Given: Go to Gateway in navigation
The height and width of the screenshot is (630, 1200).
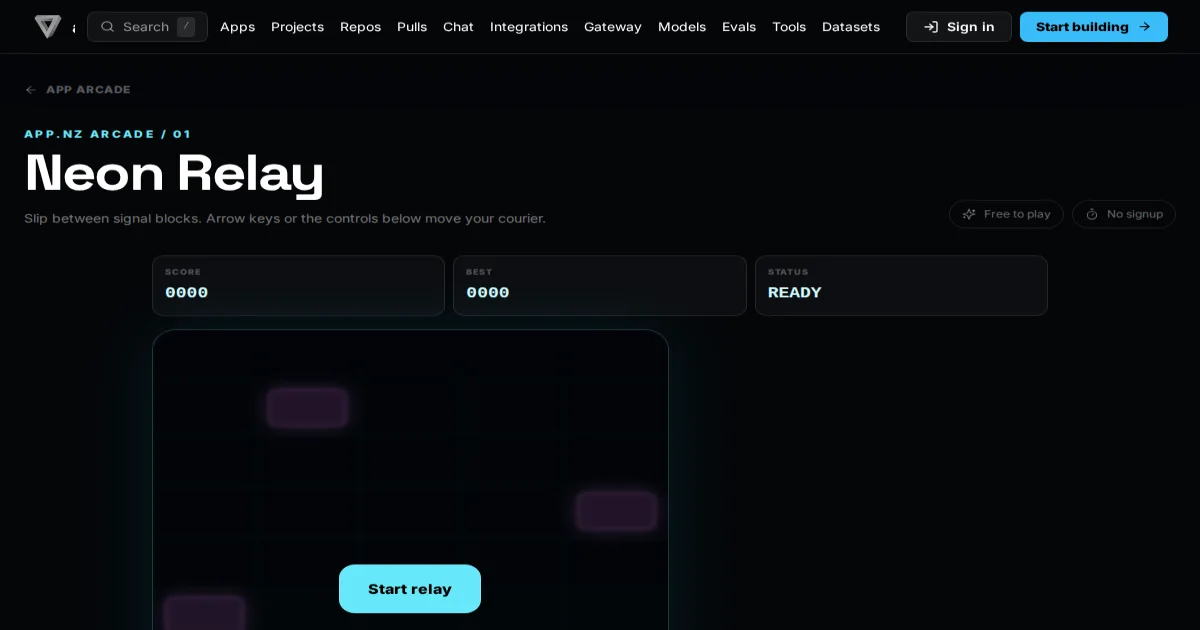Looking at the screenshot, I should coord(613,27).
